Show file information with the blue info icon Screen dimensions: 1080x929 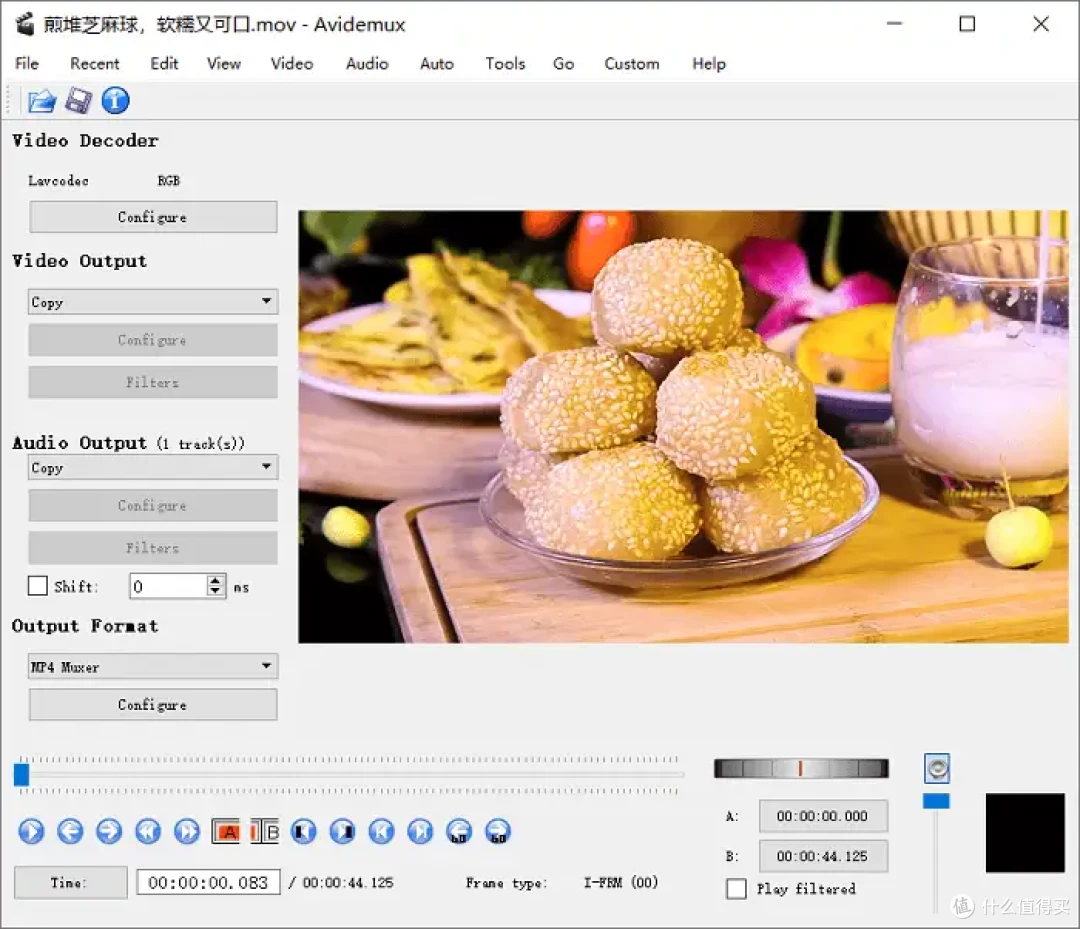116,101
